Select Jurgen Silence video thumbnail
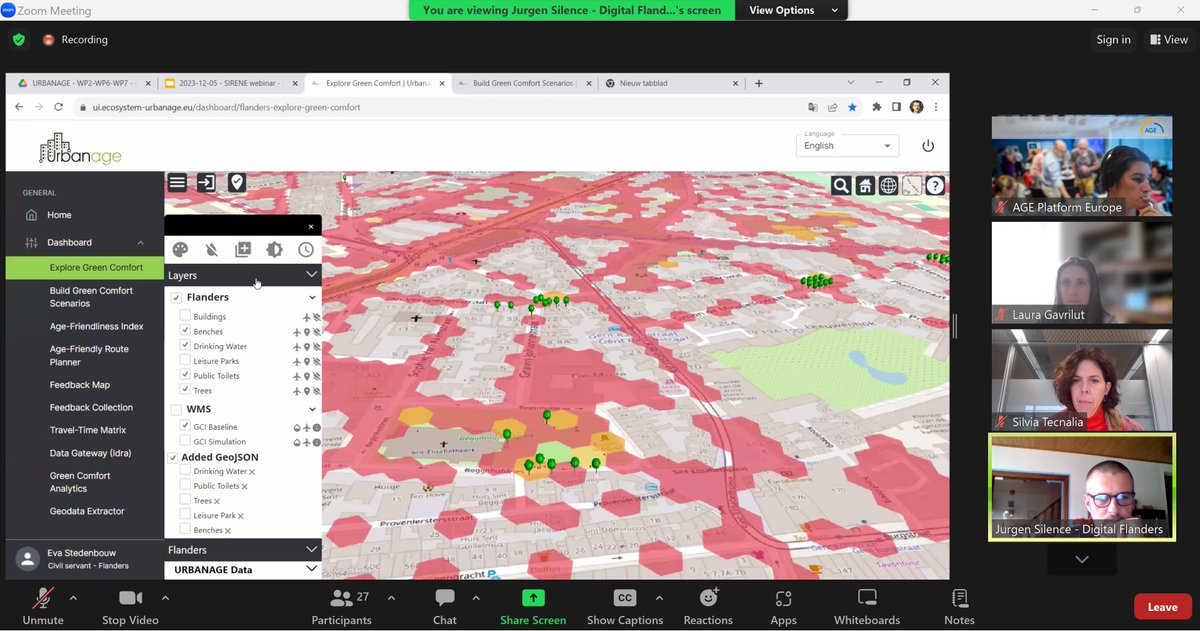The image size is (1200, 631). (1082, 487)
